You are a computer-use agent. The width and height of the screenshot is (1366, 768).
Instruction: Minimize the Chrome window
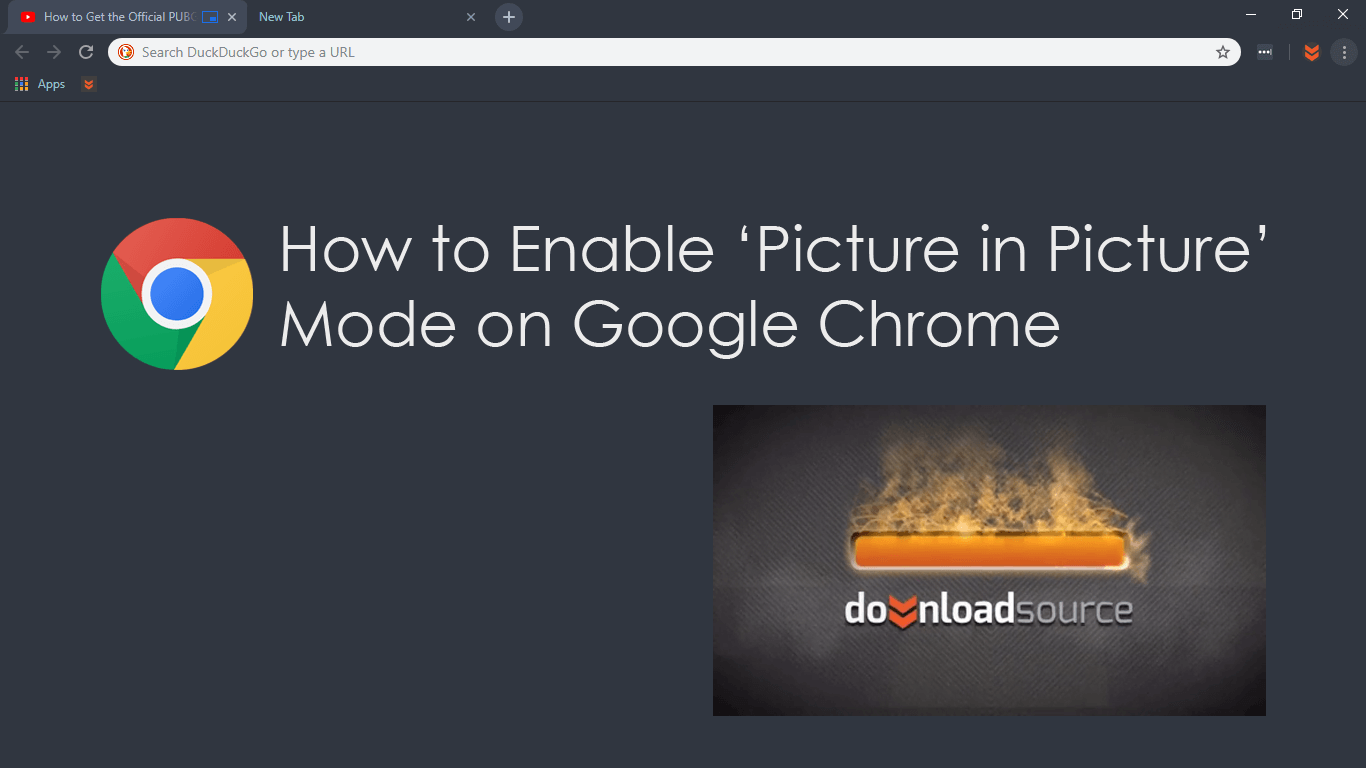tap(1251, 14)
